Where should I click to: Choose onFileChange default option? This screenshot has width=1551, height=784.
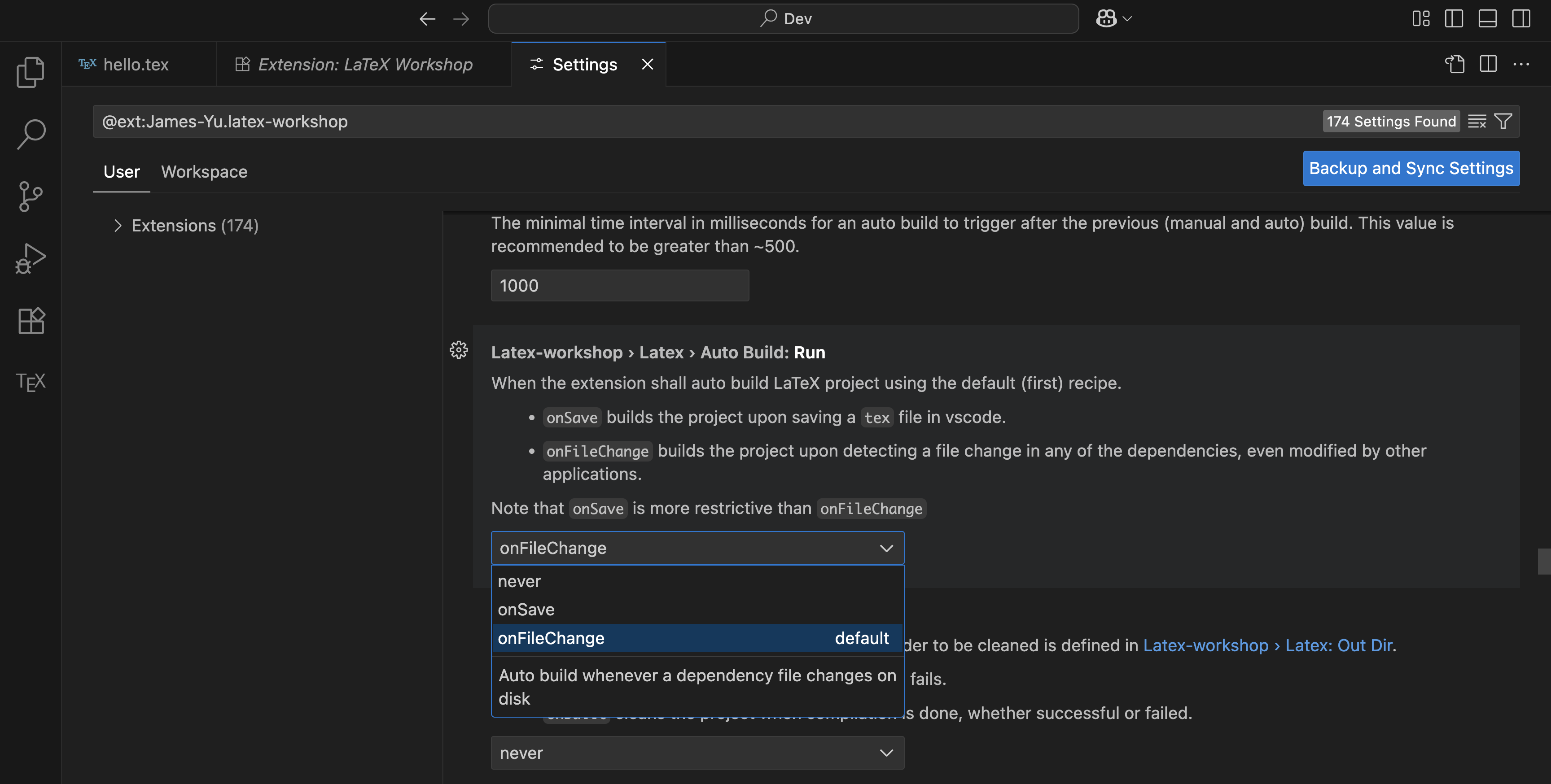click(x=698, y=638)
